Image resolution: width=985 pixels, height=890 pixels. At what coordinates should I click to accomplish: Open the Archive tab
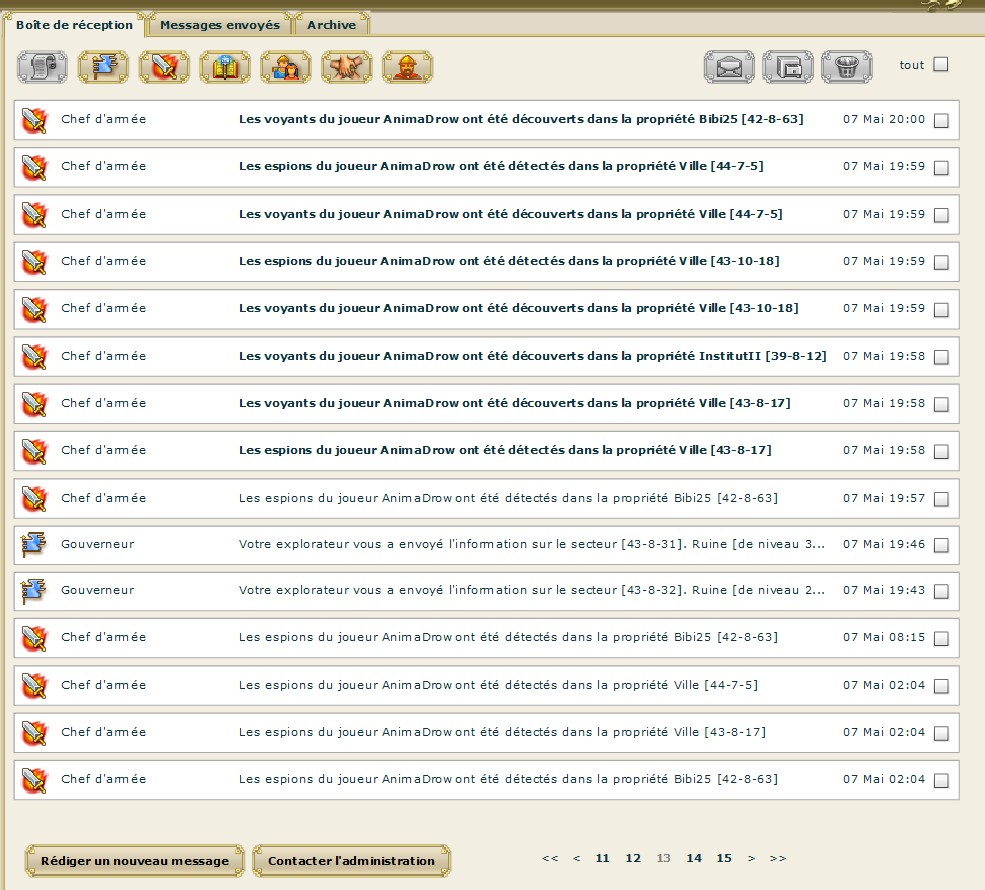point(331,25)
